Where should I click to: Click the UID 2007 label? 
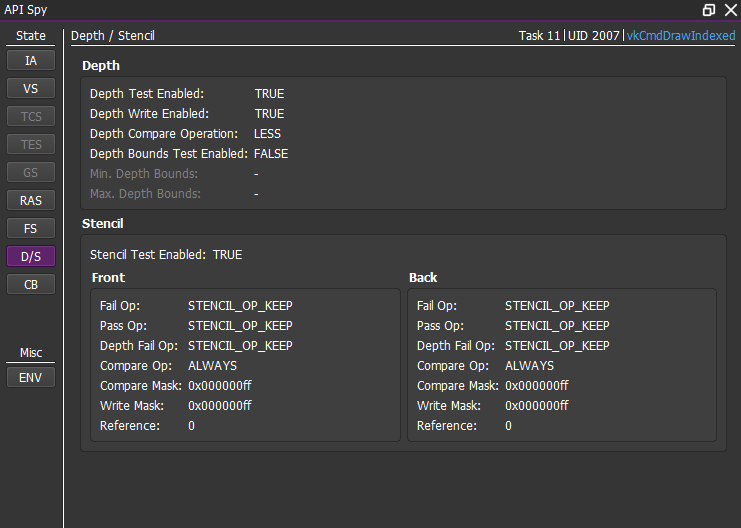[x=594, y=35]
